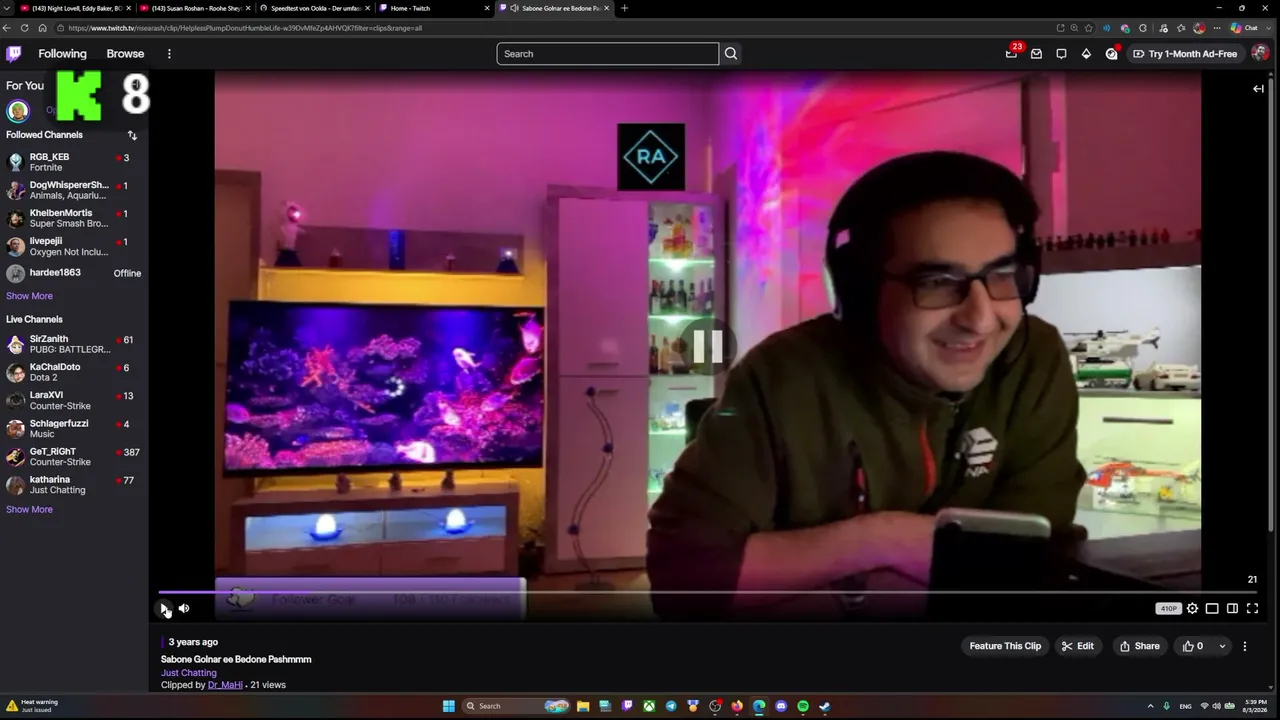Mute the clip volume
Screen dimensions: 1280x720
pos(184,608)
